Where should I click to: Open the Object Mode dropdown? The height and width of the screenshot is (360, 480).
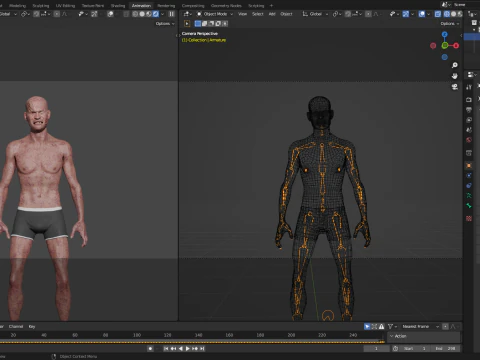[215, 14]
